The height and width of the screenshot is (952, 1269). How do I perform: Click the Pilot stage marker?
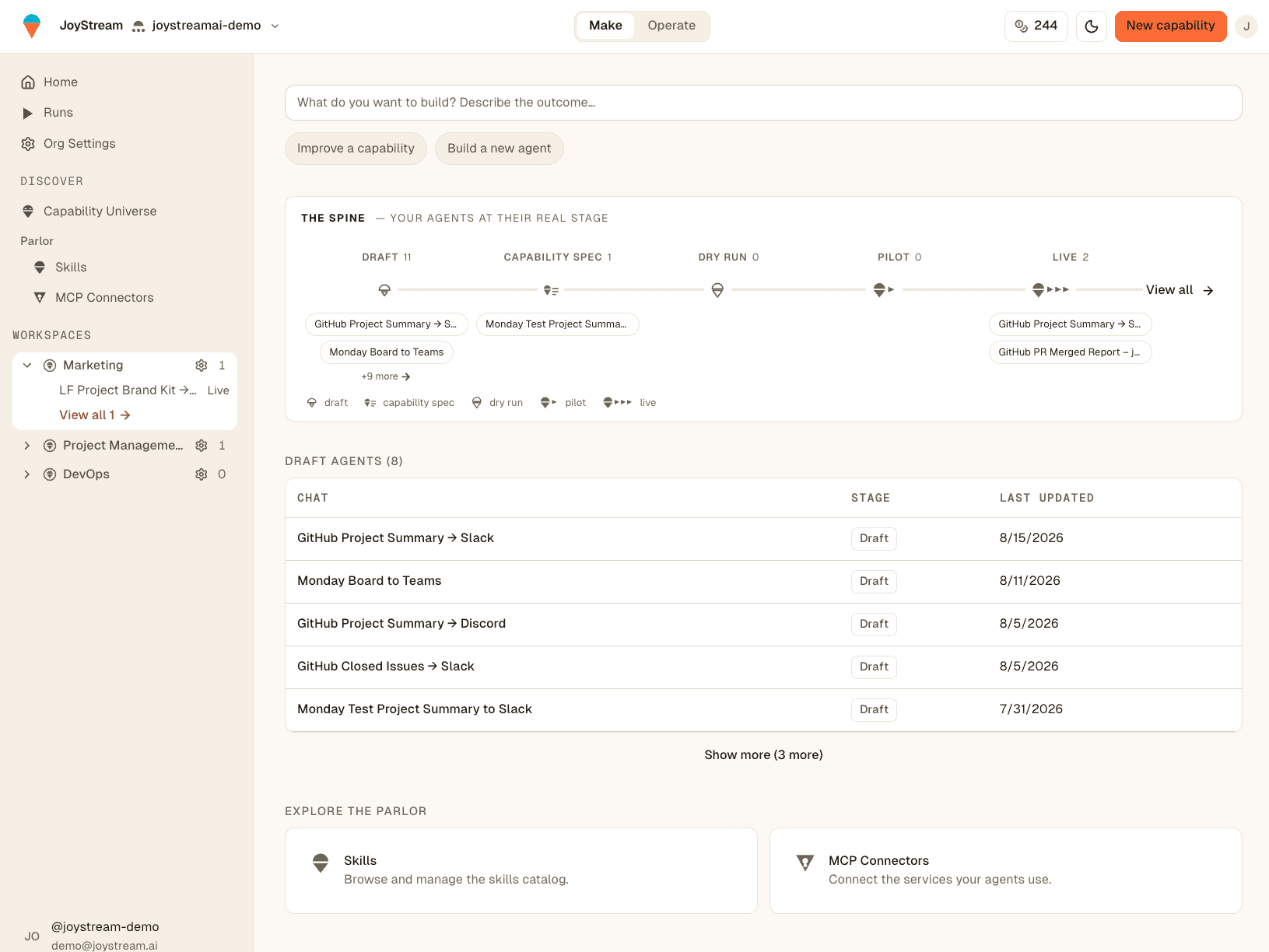(x=884, y=290)
